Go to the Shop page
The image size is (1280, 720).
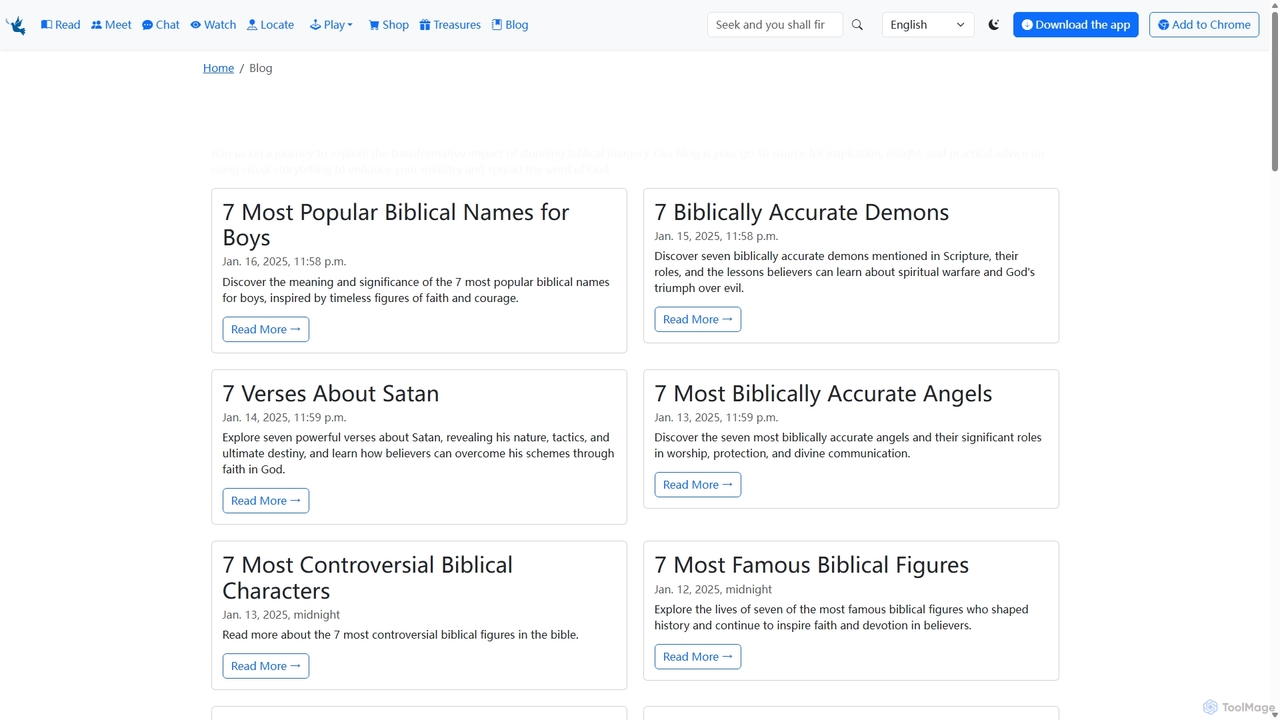click(x=389, y=25)
